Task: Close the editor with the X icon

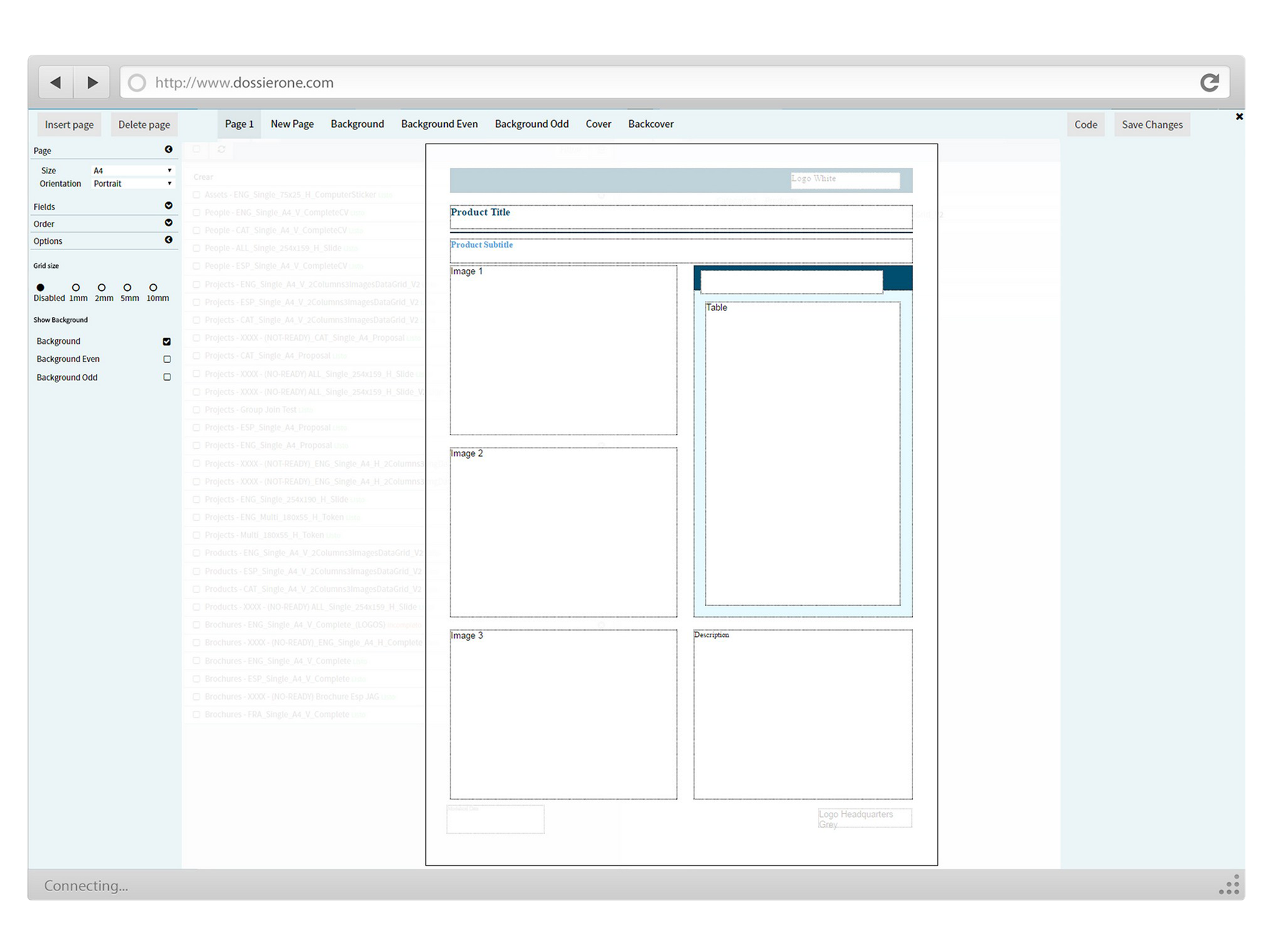Action: click(x=1239, y=116)
